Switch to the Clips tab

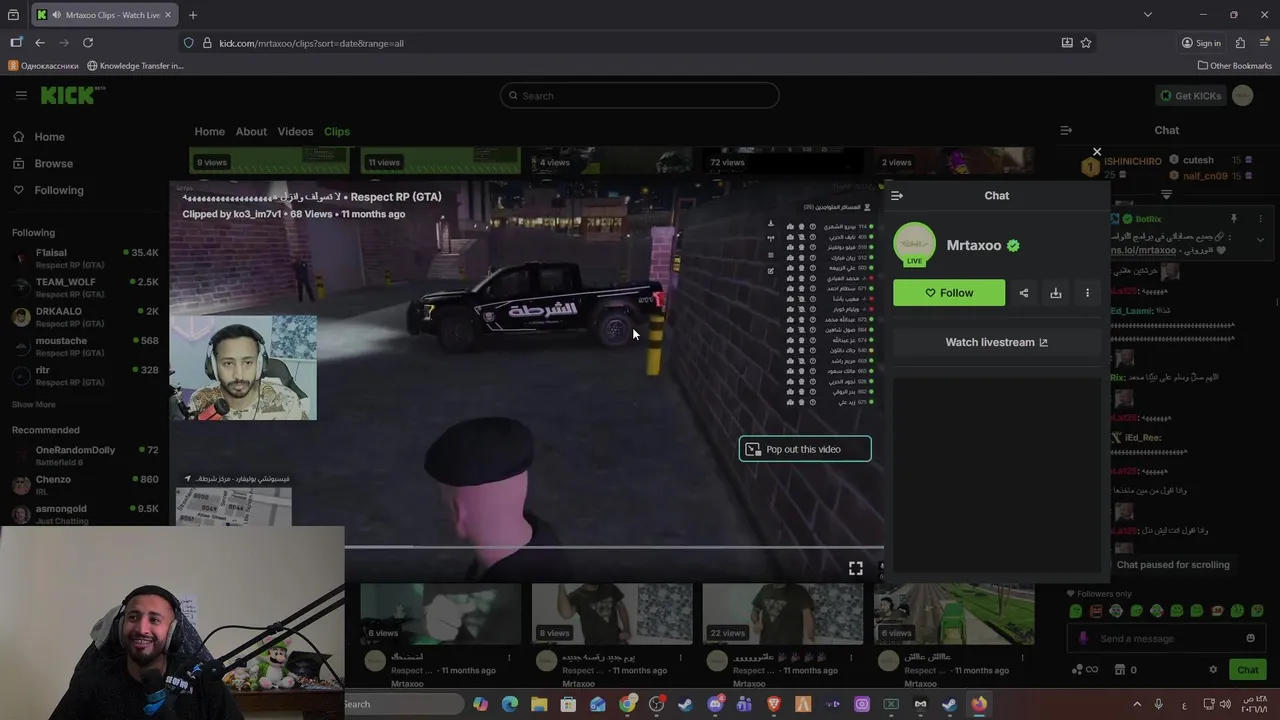click(337, 131)
